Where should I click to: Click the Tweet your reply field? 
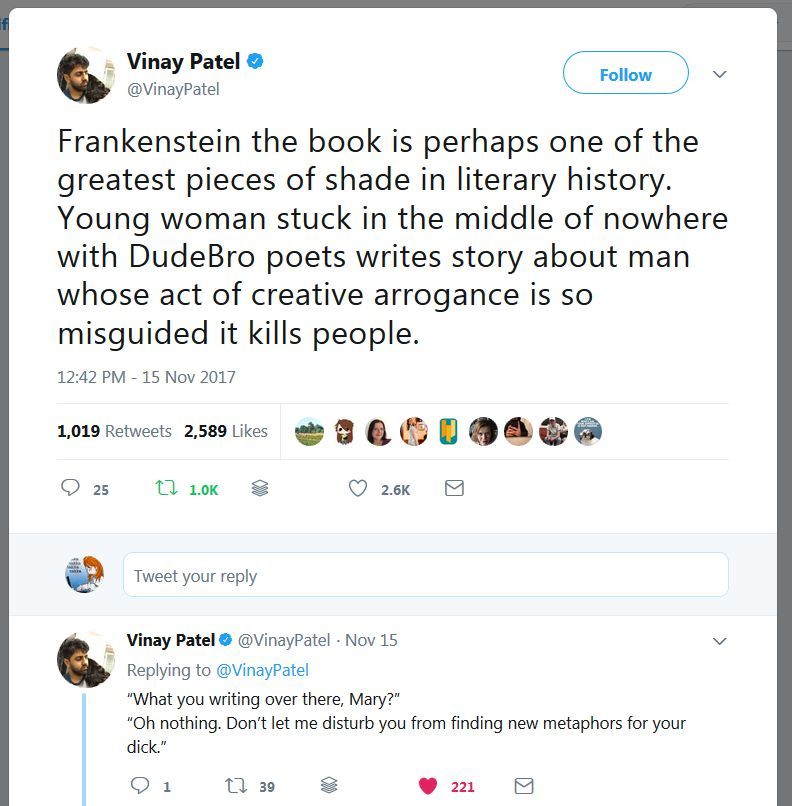[425, 576]
